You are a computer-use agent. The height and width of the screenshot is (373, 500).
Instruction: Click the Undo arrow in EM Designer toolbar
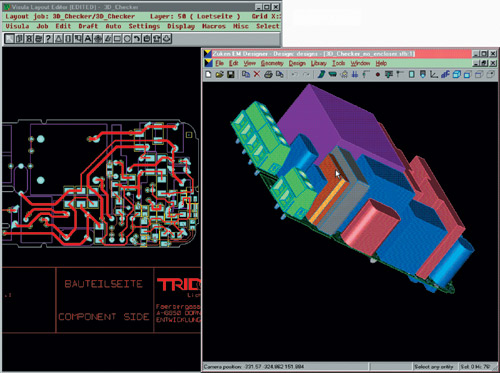click(294, 74)
